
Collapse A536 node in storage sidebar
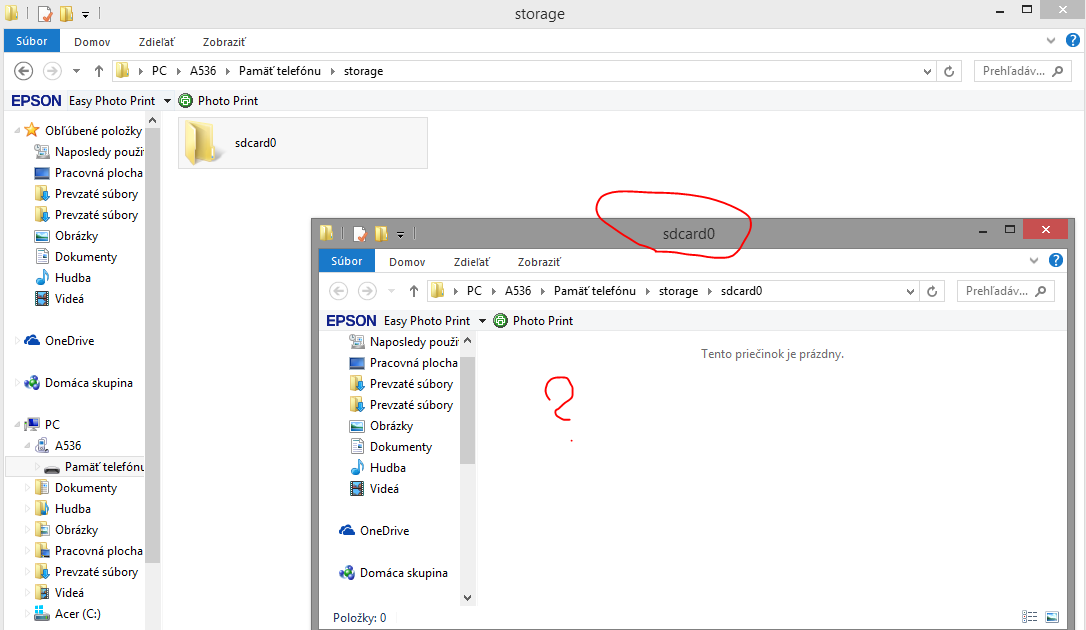tap(28, 445)
